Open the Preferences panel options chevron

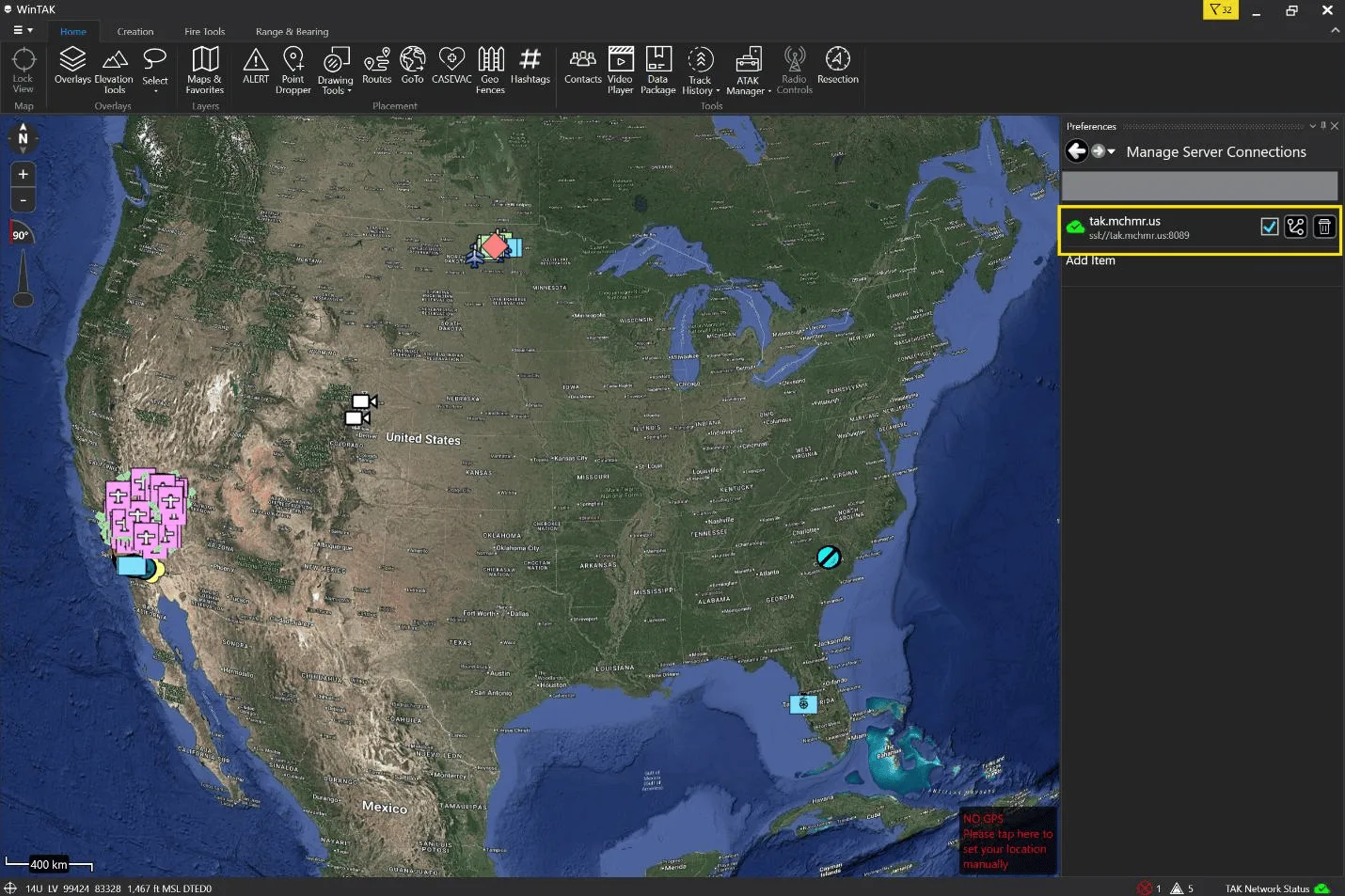[x=1312, y=125]
